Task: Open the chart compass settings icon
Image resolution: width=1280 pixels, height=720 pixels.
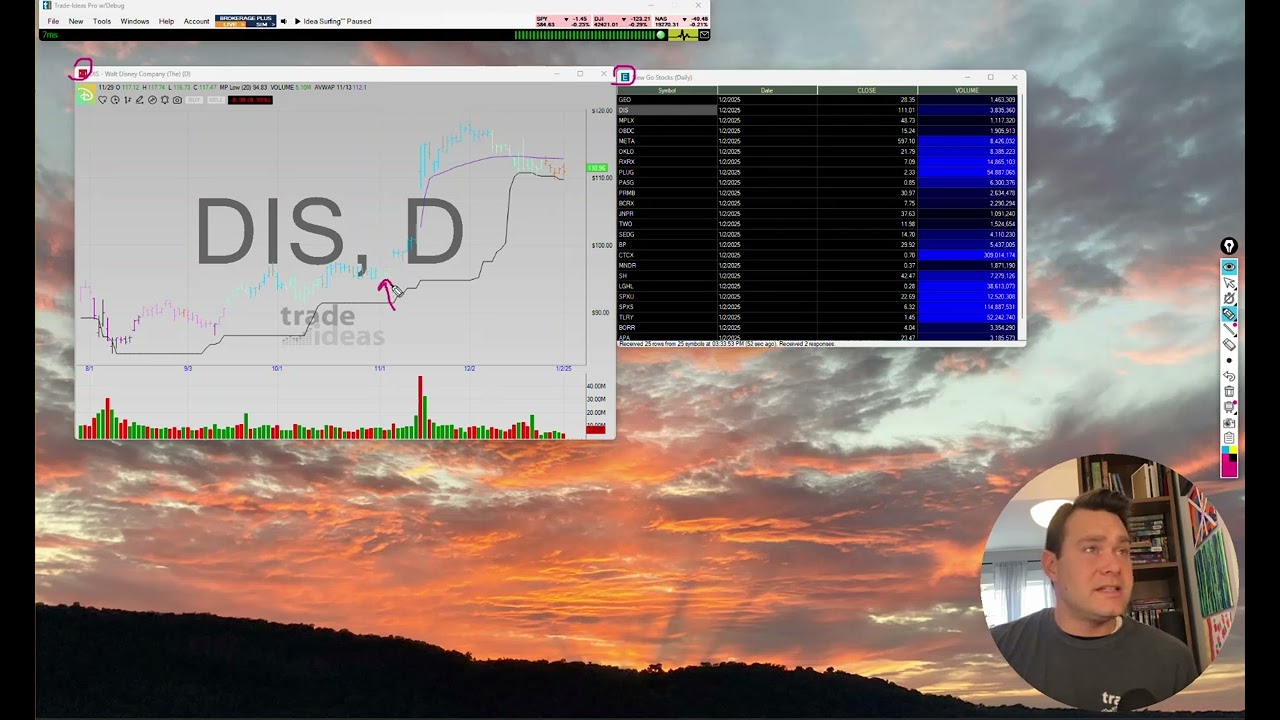Action: (x=152, y=100)
